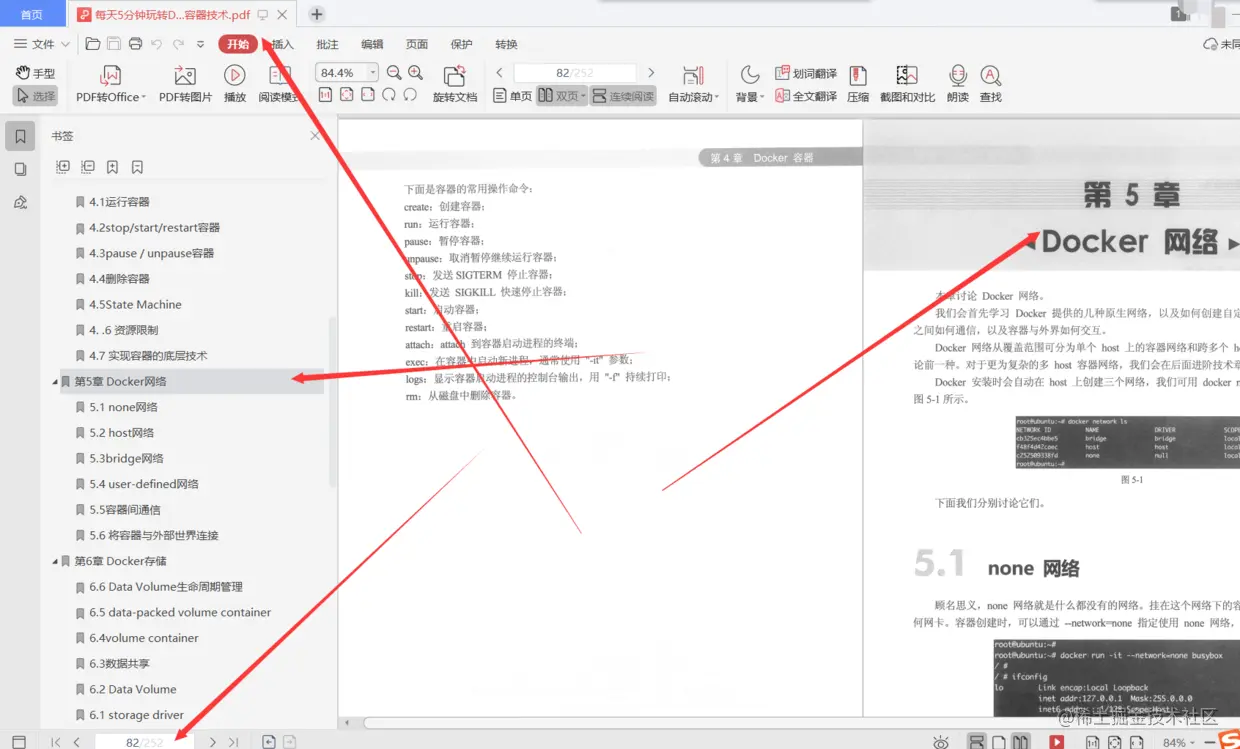Go to next page in toolbar
Viewport: 1240px width, 749px height.
click(651, 73)
